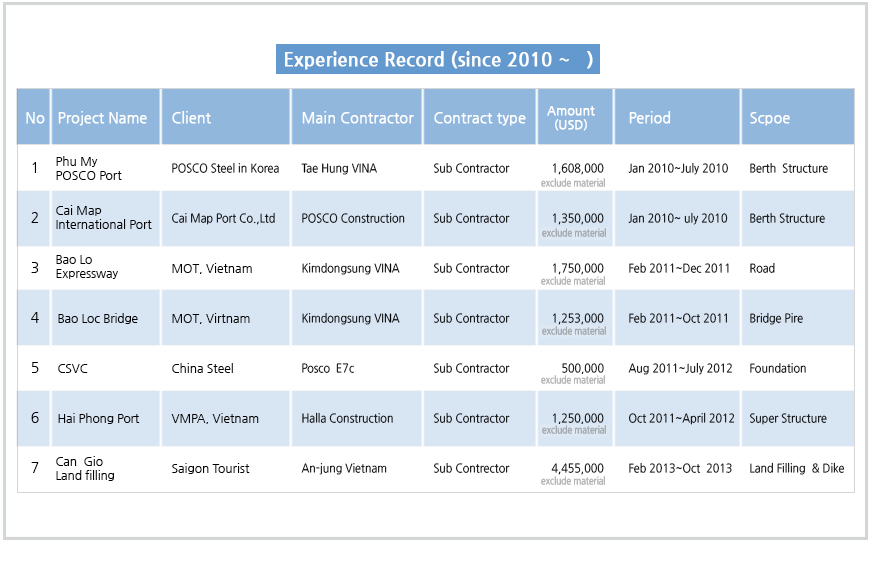871x569 pixels.
Task: Click the Halla Construction contractor cell
Action: [x=357, y=418]
